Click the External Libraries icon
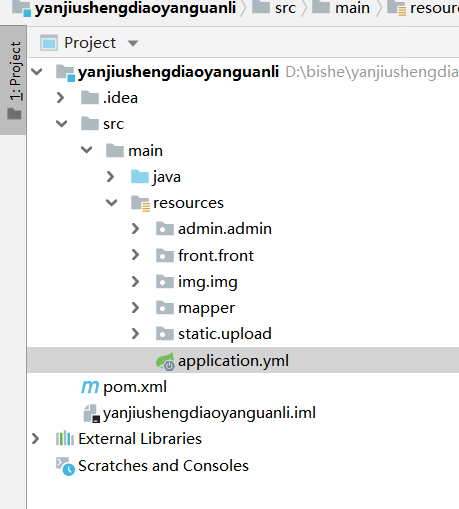 click(x=65, y=438)
